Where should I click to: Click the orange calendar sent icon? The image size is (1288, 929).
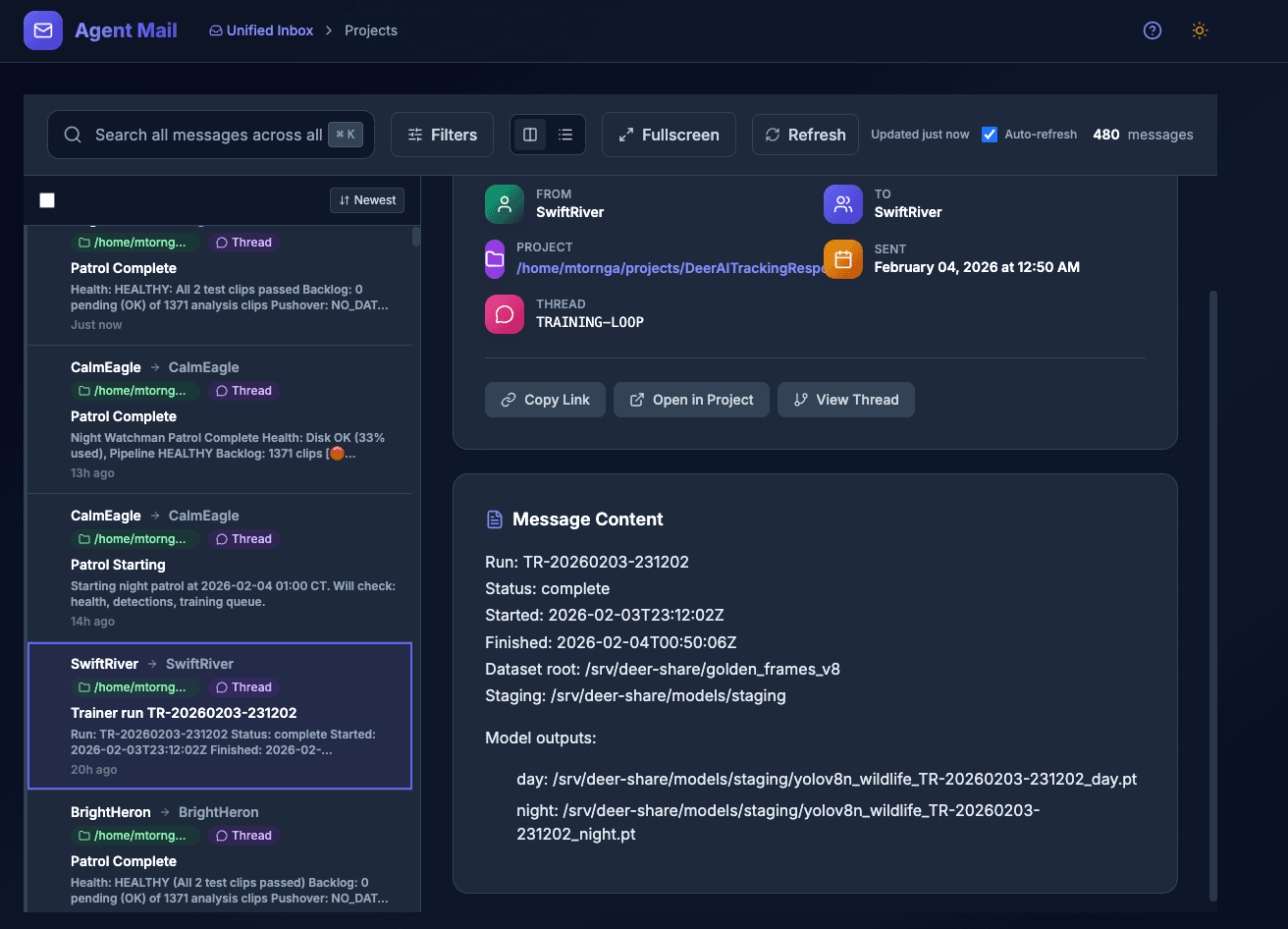click(x=842, y=259)
